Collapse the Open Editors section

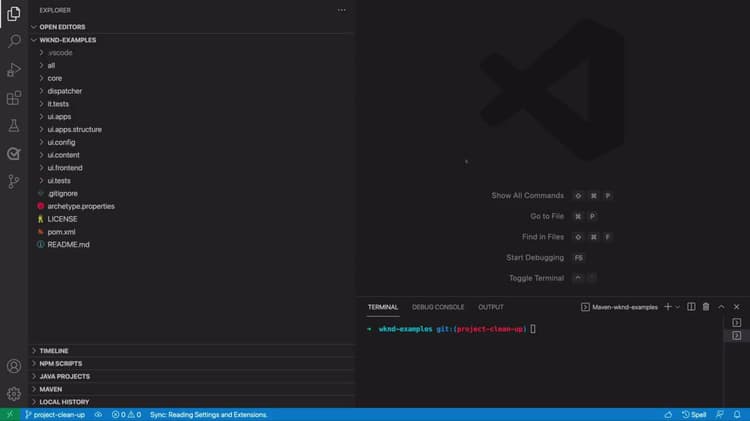pos(191,27)
